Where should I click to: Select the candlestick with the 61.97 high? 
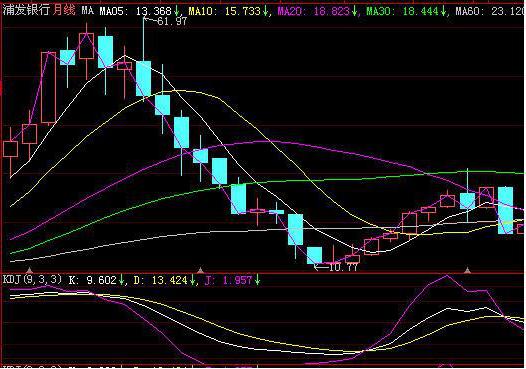[x=144, y=78]
